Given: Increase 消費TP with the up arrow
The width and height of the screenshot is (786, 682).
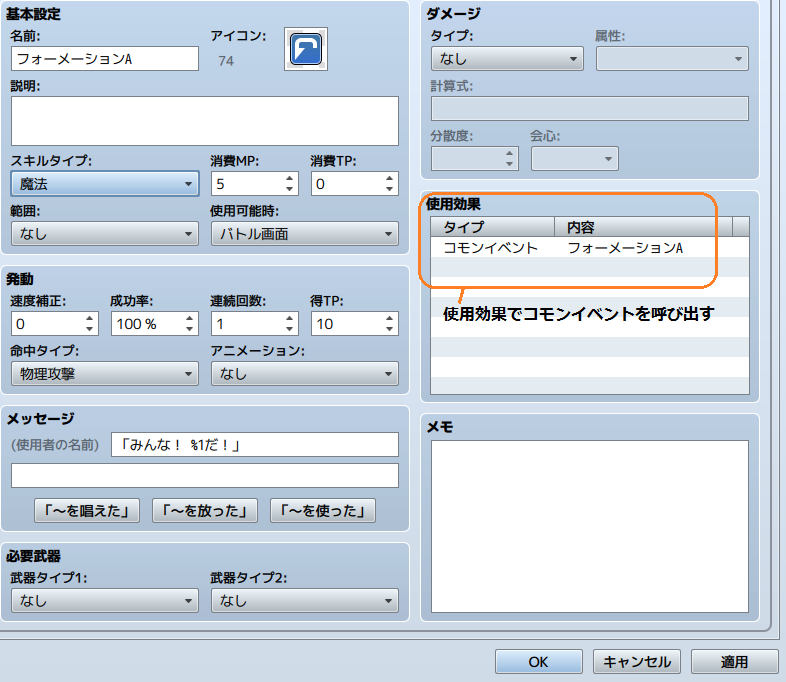Looking at the screenshot, I should (x=389, y=178).
